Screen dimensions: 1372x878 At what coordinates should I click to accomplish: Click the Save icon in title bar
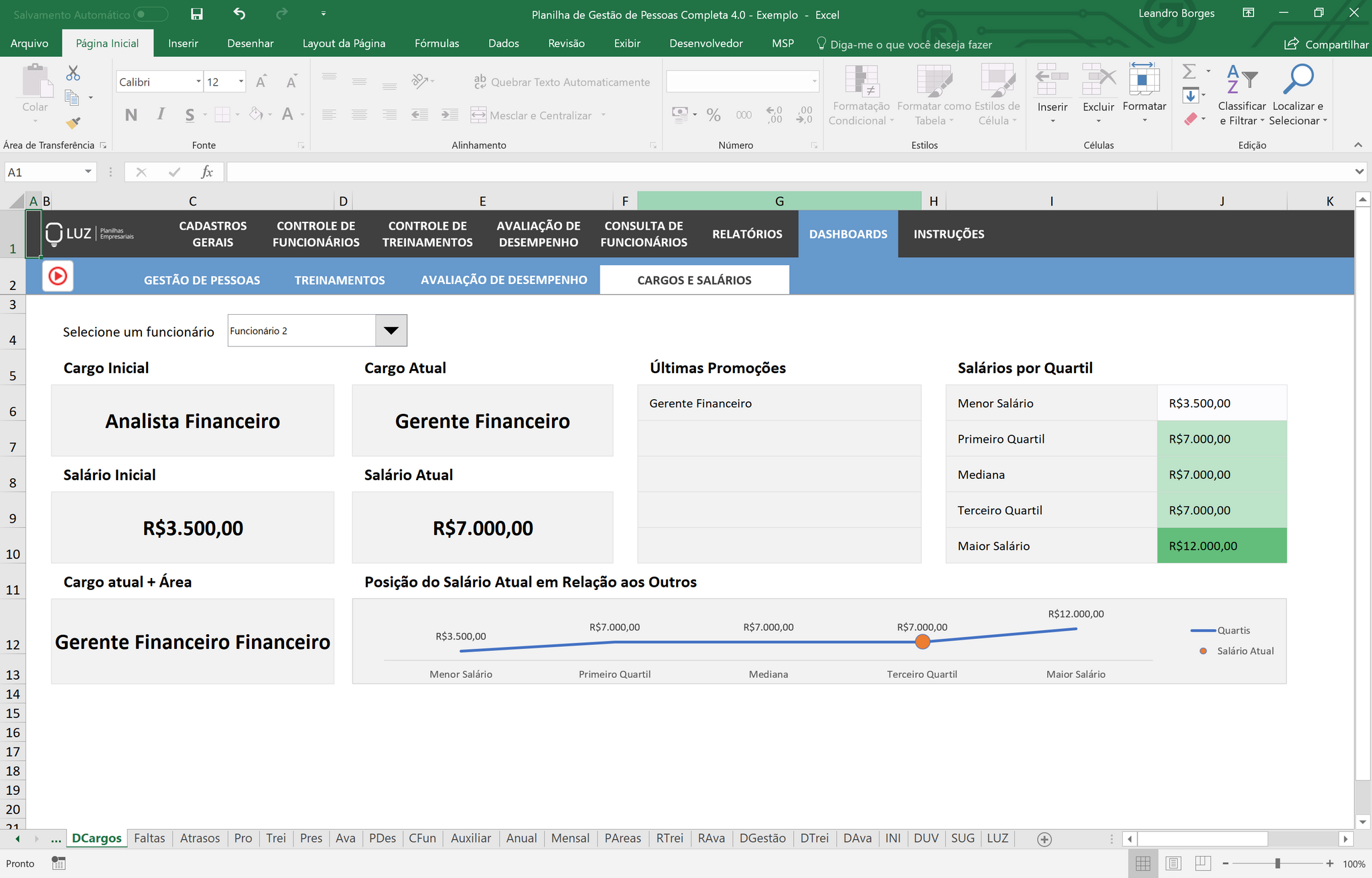(196, 14)
